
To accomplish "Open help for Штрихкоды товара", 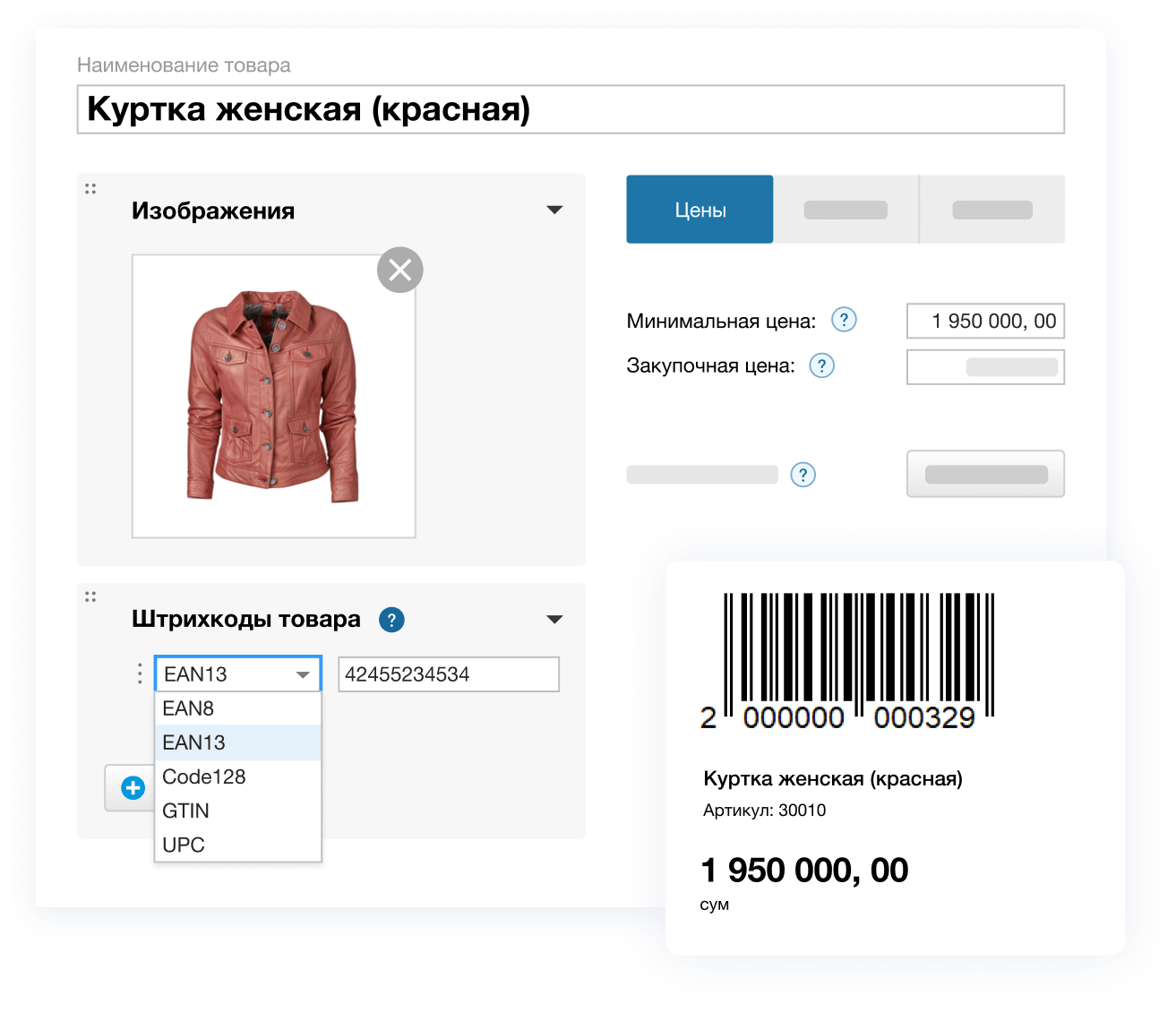I will [391, 619].
